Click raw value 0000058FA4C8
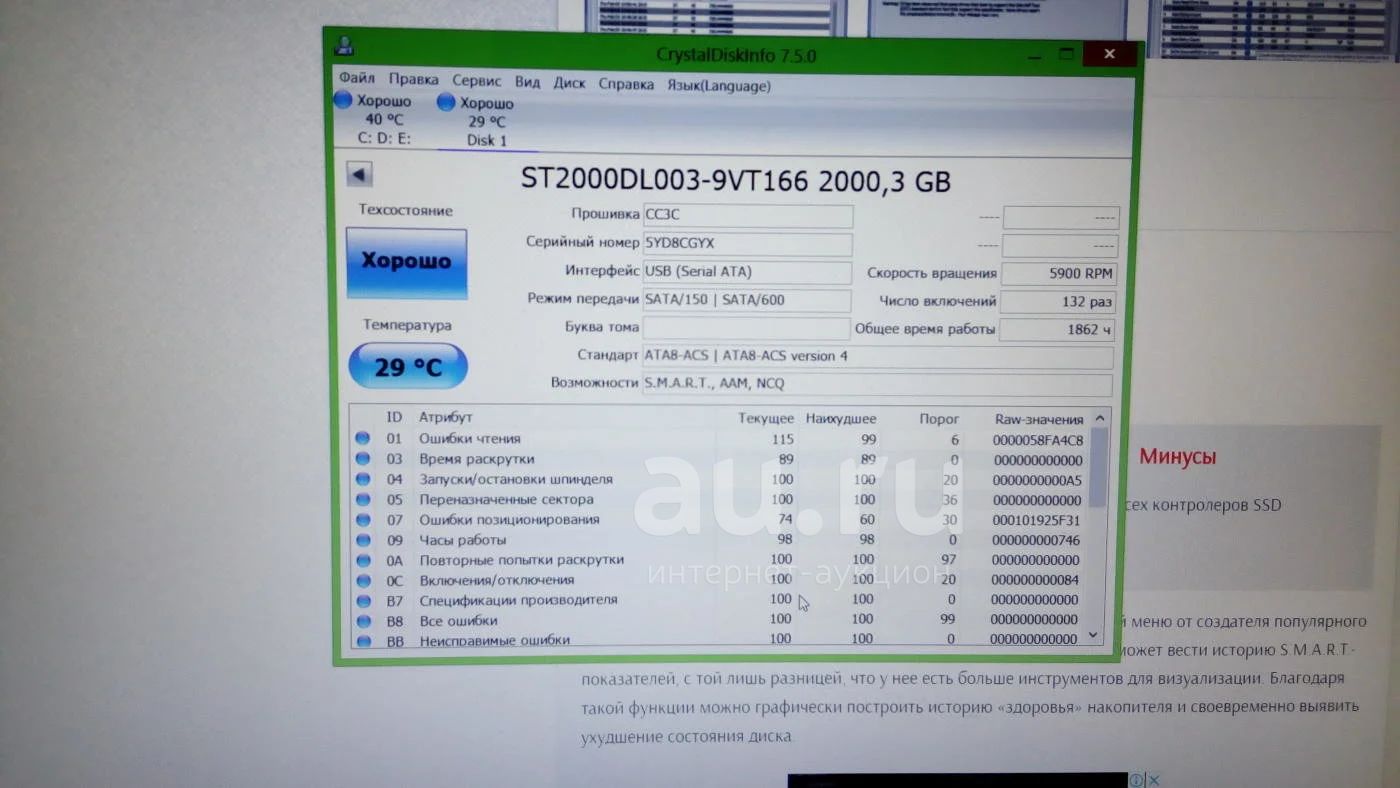This screenshot has width=1400, height=788. click(1037, 440)
